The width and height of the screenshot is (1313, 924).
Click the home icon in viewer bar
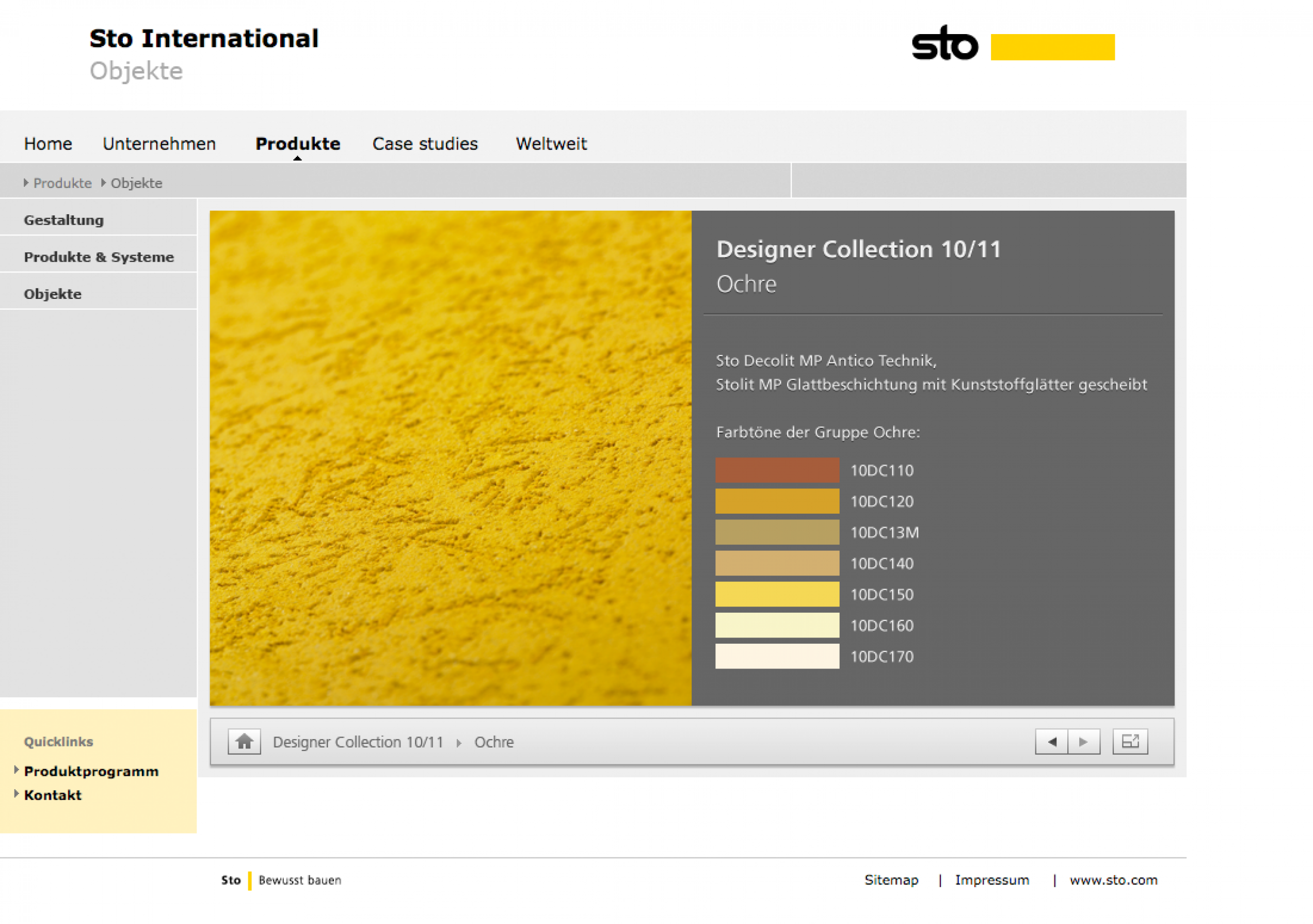click(x=244, y=742)
